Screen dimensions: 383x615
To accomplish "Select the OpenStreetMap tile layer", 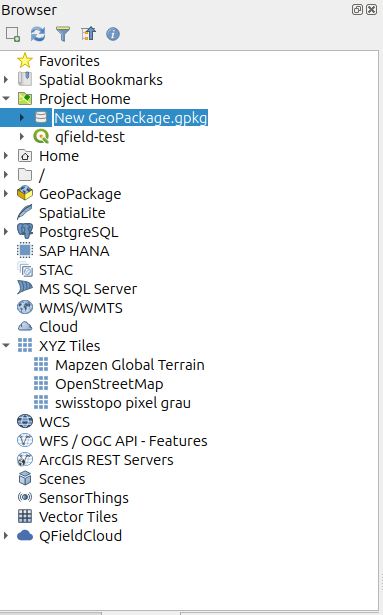I will click(109, 384).
